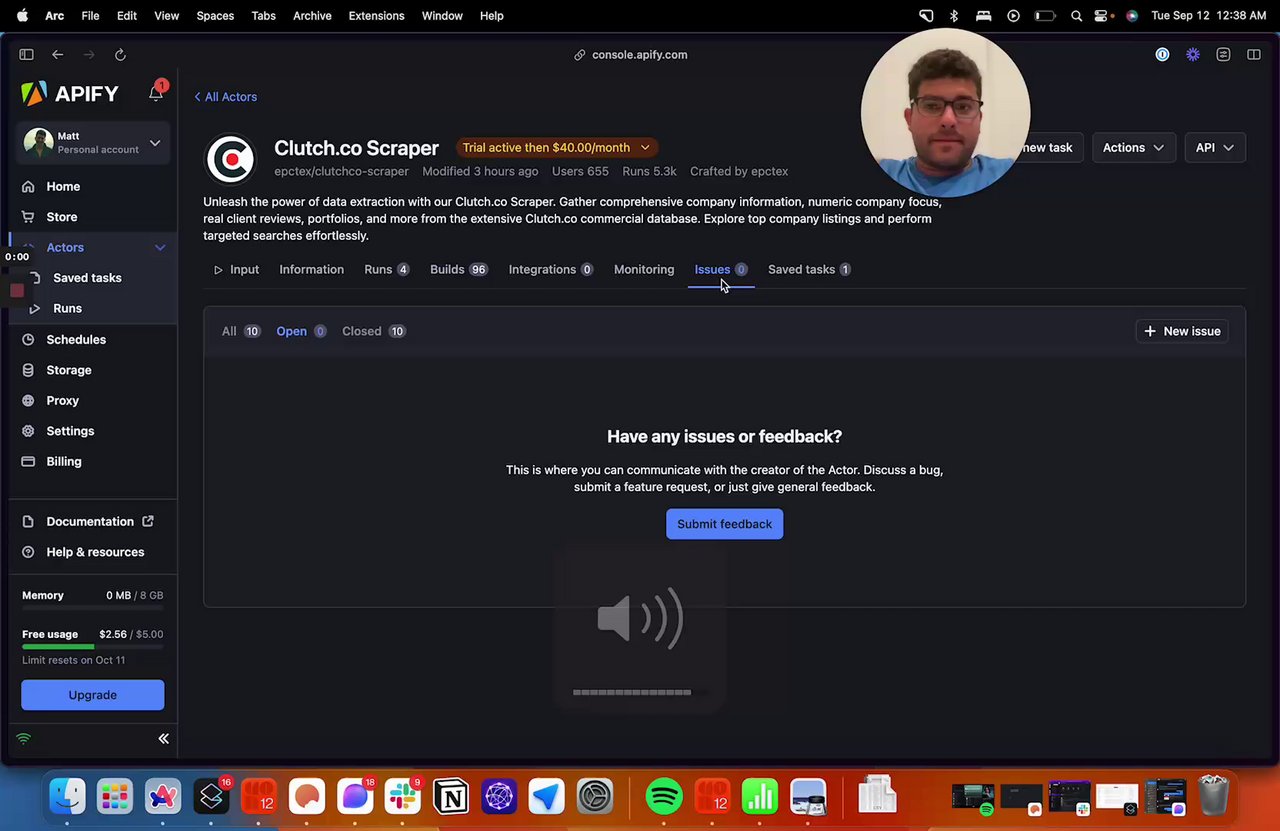Click the split view icon in Arc
Screen dimensions: 1280x831
click(x=1254, y=55)
